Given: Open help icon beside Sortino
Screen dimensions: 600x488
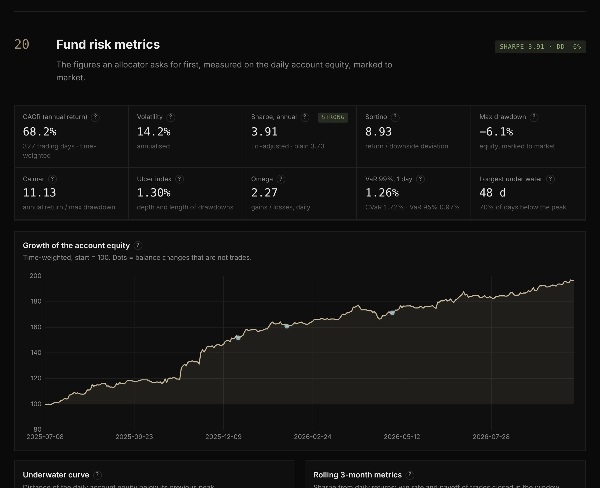Looking at the screenshot, I should (395, 117).
